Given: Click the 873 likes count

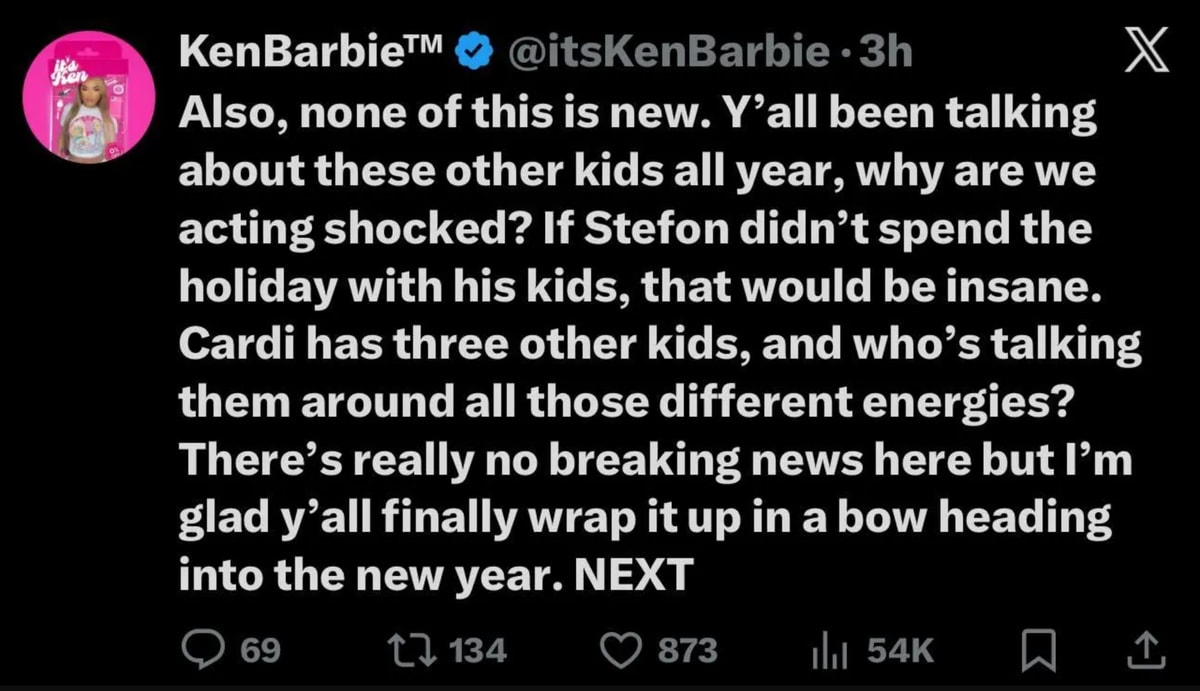Looking at the screenshot, I should tap(686, 651).
